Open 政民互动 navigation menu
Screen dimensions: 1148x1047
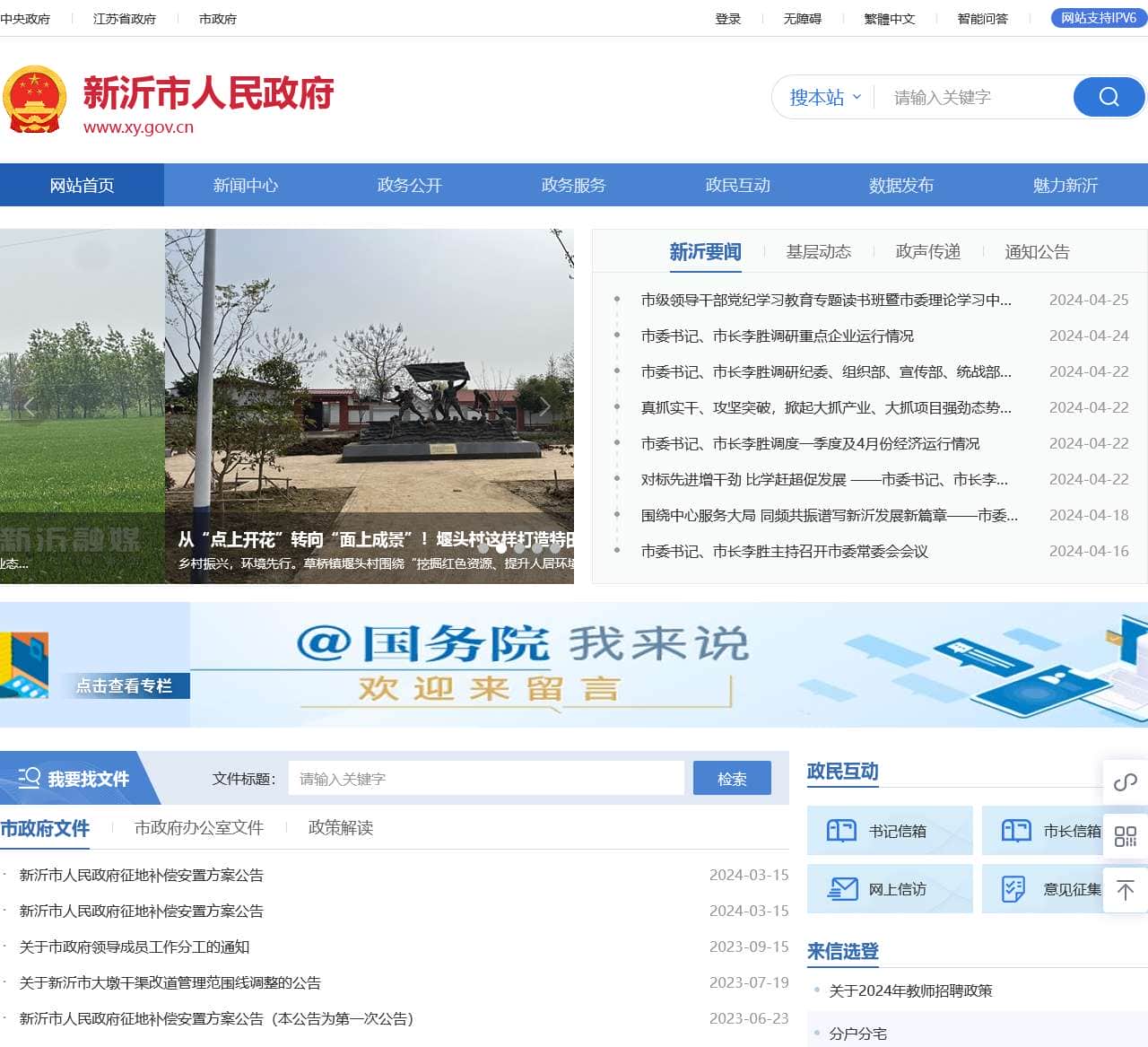coord(738,185)
